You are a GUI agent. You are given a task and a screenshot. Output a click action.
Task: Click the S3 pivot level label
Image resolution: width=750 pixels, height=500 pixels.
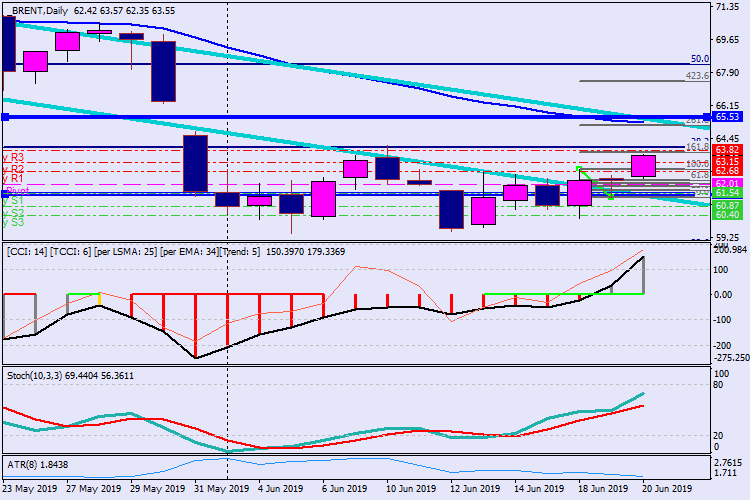14,222
